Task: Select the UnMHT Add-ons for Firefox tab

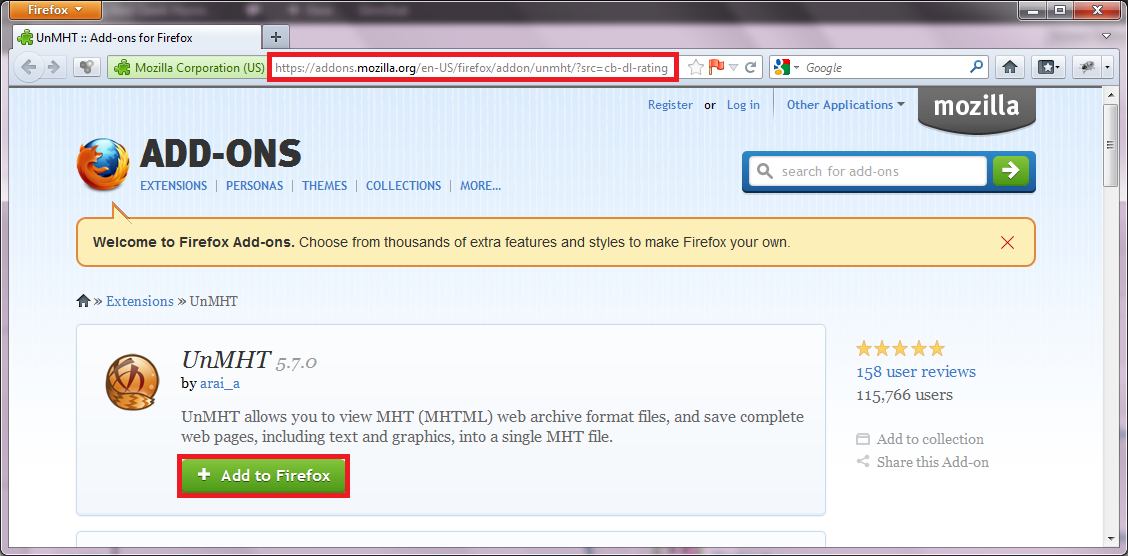Action: click(x=137, y=37)
